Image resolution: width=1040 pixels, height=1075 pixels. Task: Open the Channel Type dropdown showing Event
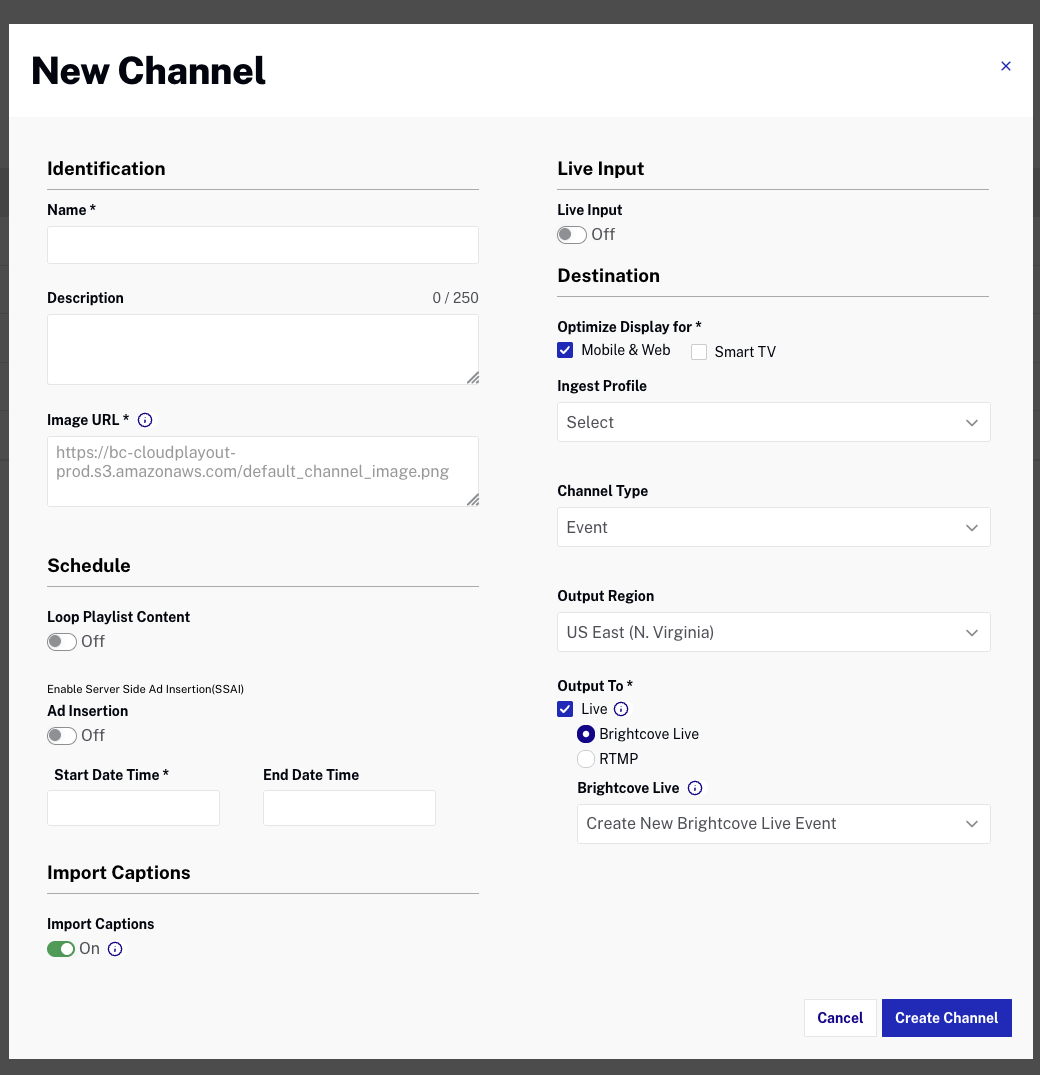[x=773, y=527]
